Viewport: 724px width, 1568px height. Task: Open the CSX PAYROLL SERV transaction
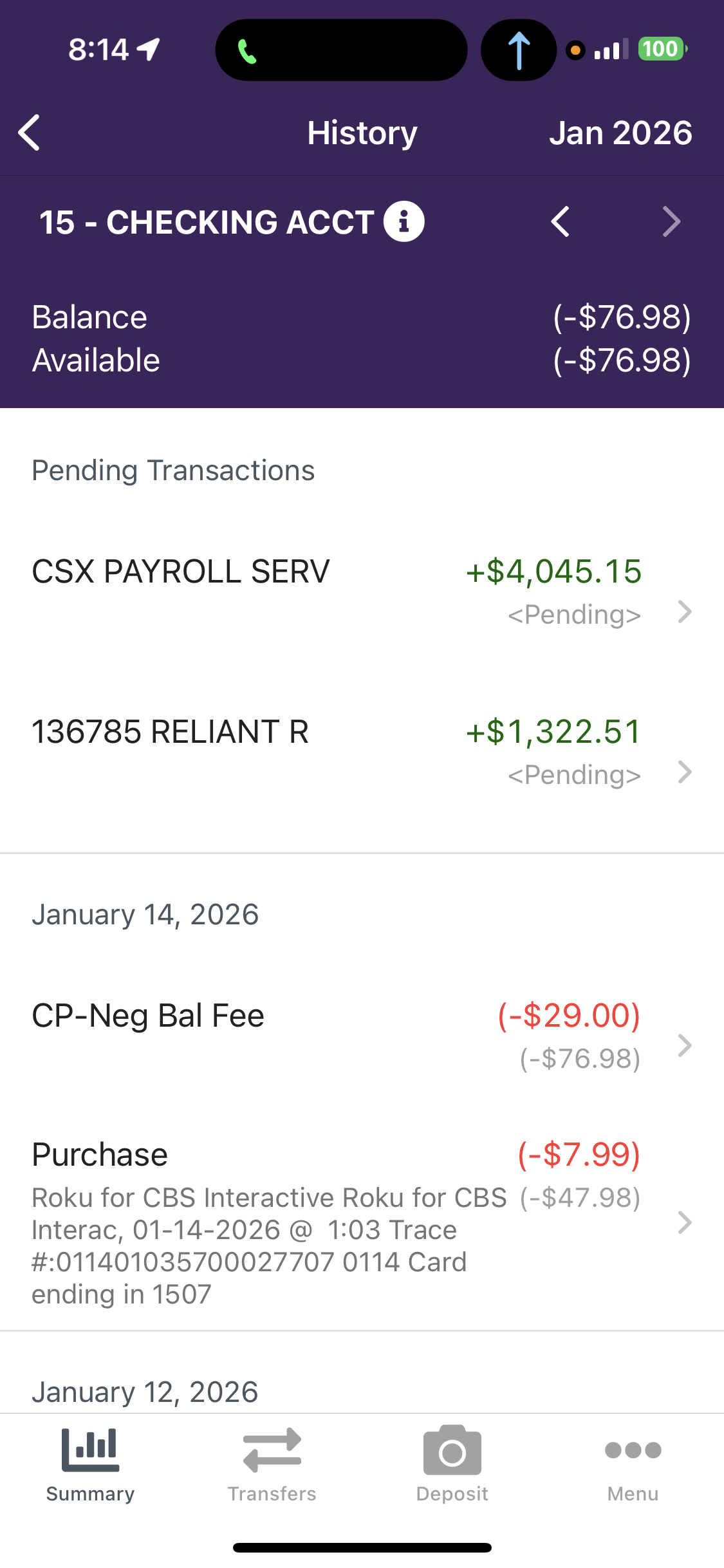coord(181,572)
